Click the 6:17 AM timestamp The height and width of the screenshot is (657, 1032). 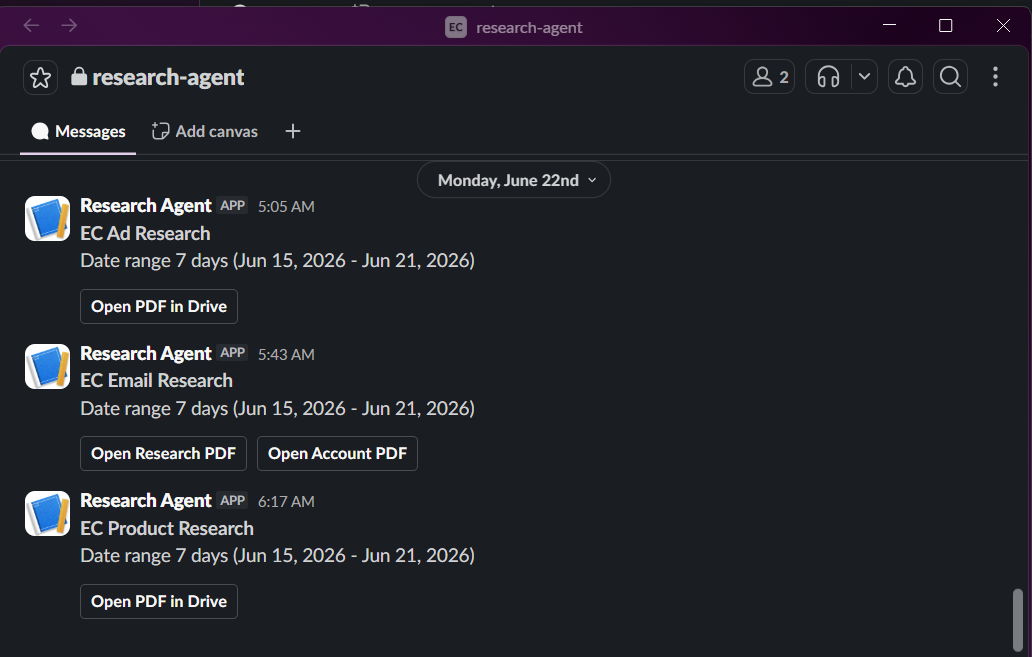pyautogui.click(x=286, y=502)
